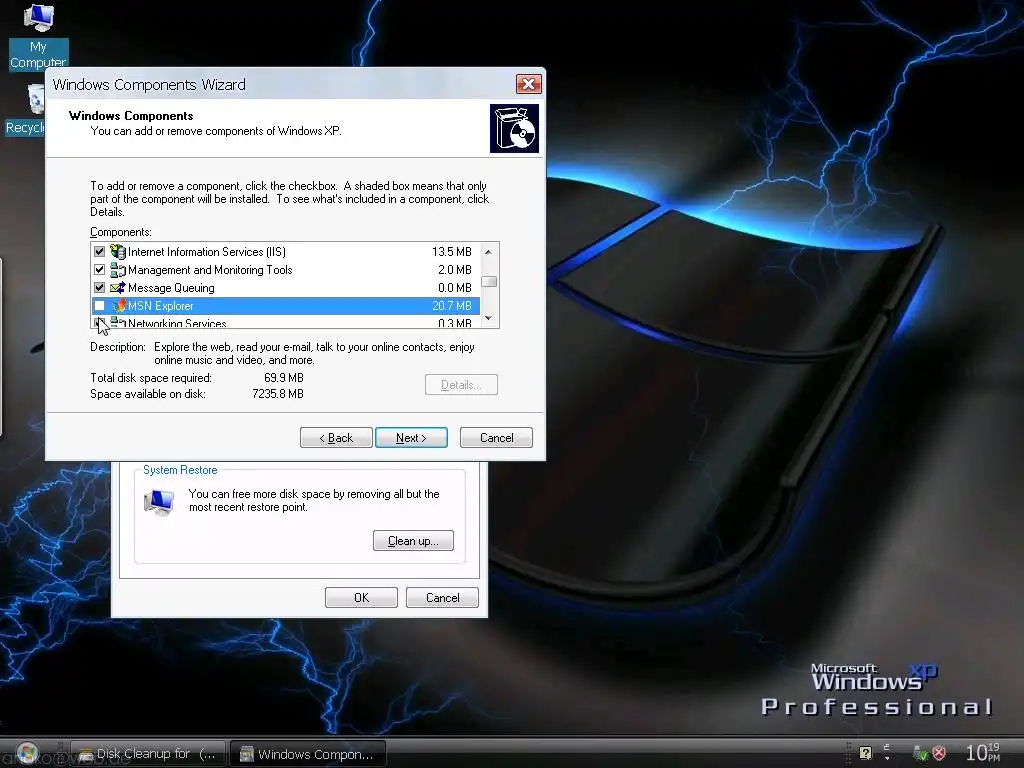Click the help question mark tray icon

point(865,753)
